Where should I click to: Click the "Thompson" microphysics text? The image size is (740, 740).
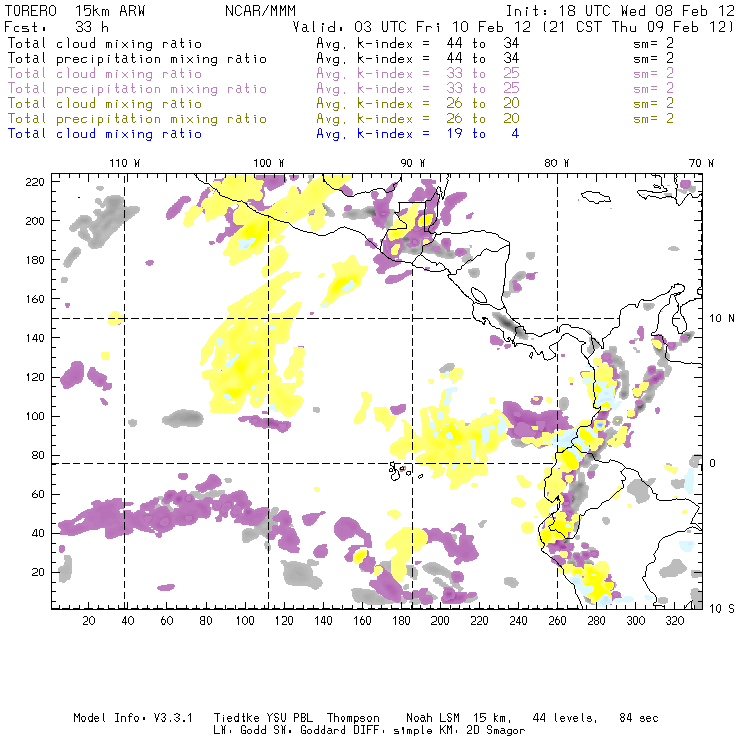click(353, 718)
